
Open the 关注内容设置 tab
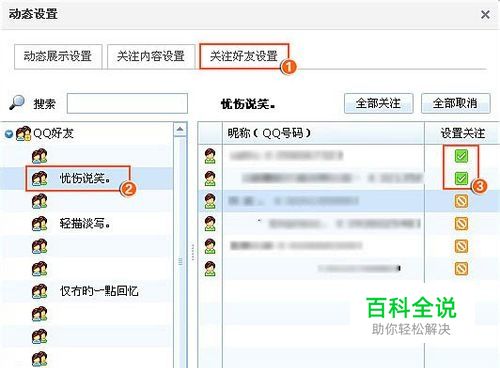pyautogui.click(x=151, y=56)
